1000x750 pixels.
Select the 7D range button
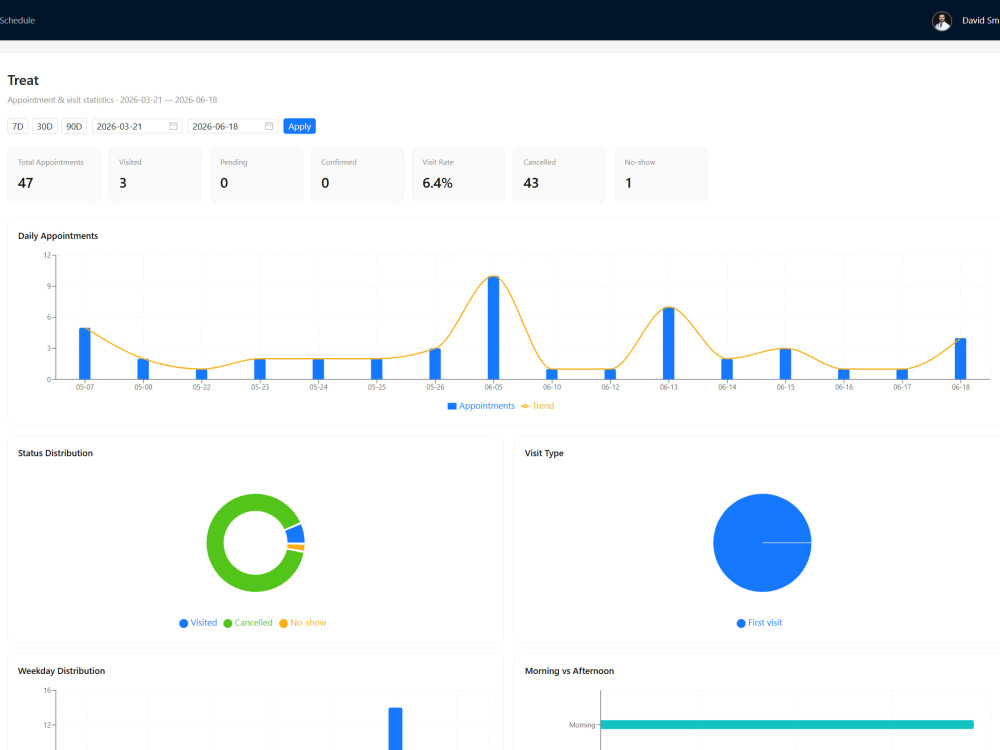click(x=18, y=126)
